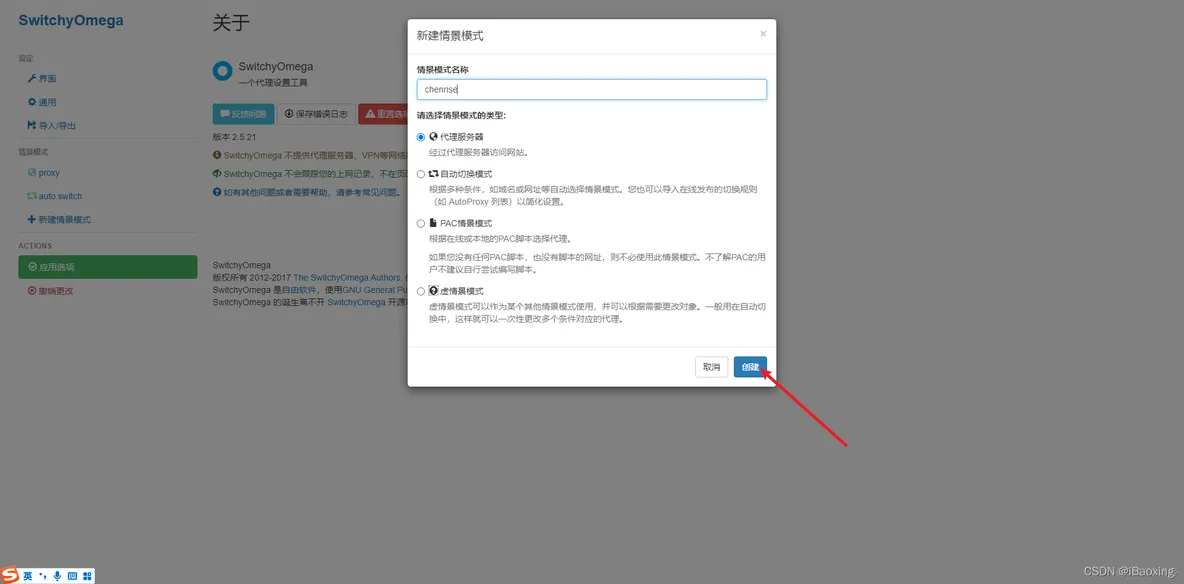This screenshot has width=1184, height=584.
Task: Click the 请选择情景模式的类型 label
Action: click(461, 116)
